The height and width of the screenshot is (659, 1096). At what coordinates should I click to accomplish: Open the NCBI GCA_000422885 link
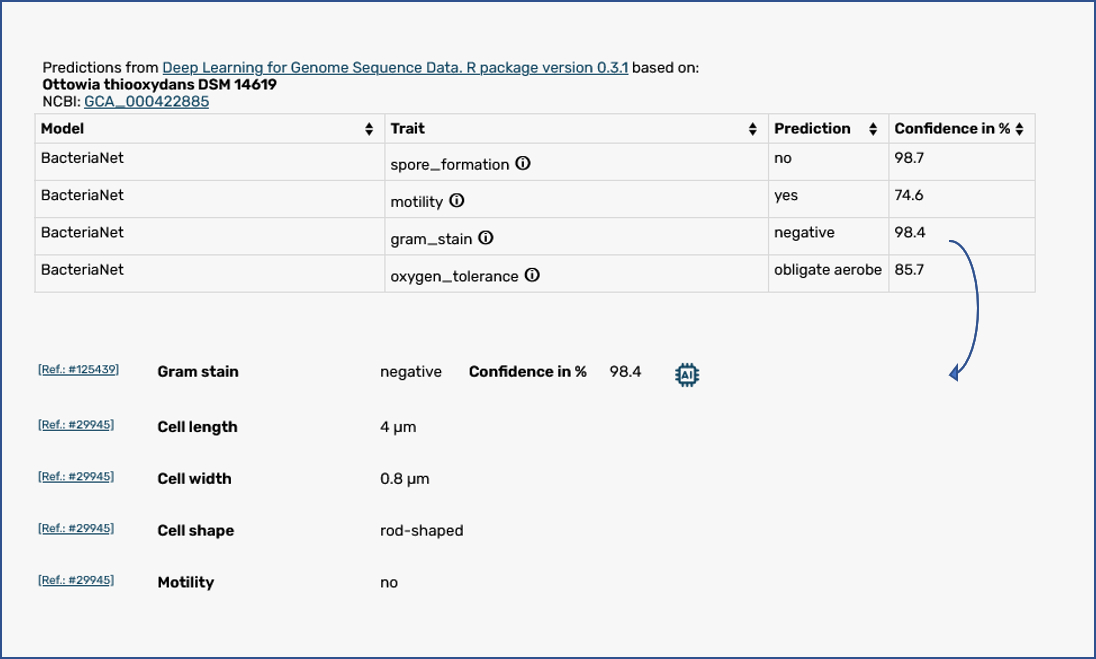(x=146, y=101)
